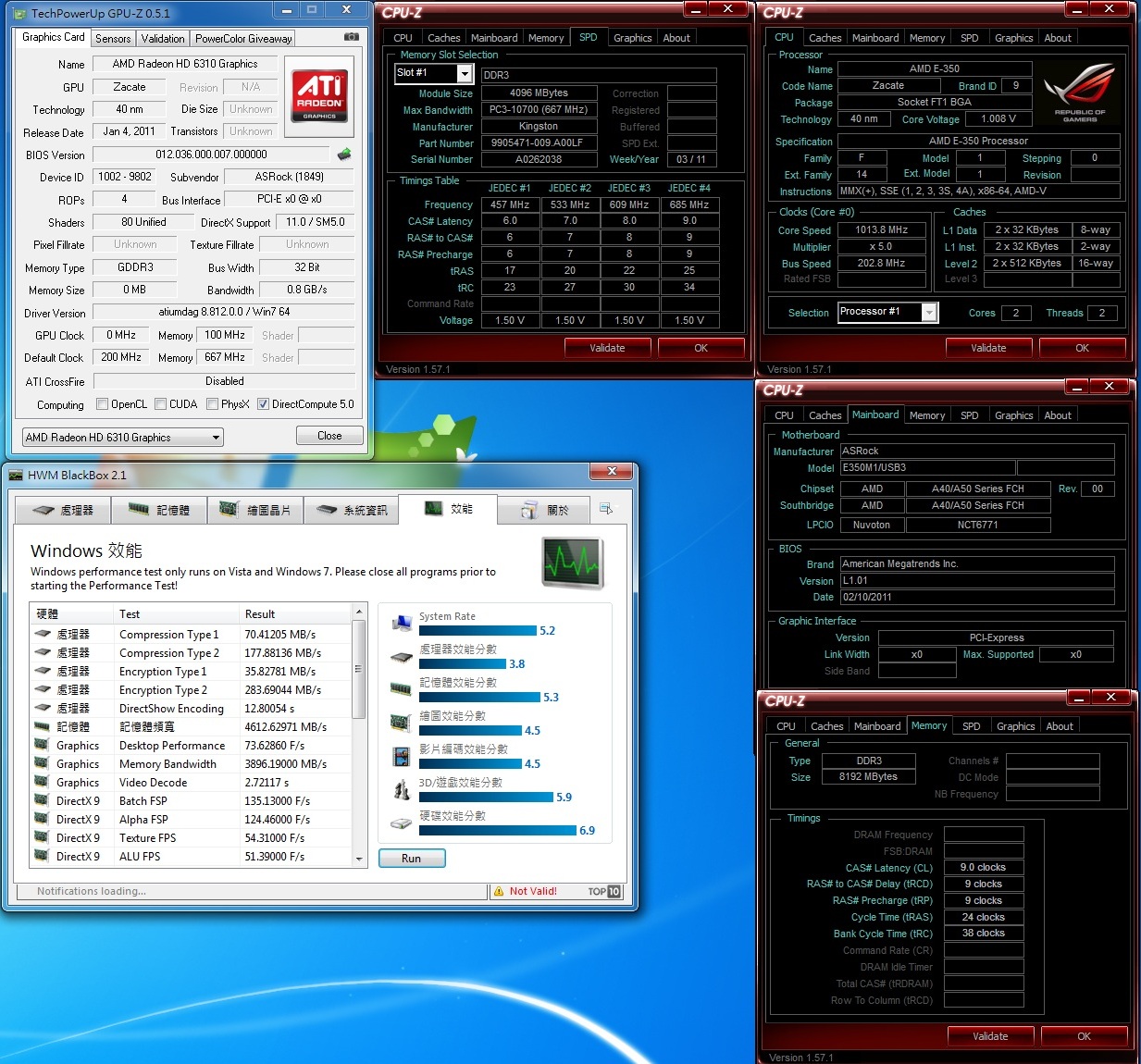Open the 關於 tab in HWM BlackBox
1141x1064 pixels.
click(543, 510)
